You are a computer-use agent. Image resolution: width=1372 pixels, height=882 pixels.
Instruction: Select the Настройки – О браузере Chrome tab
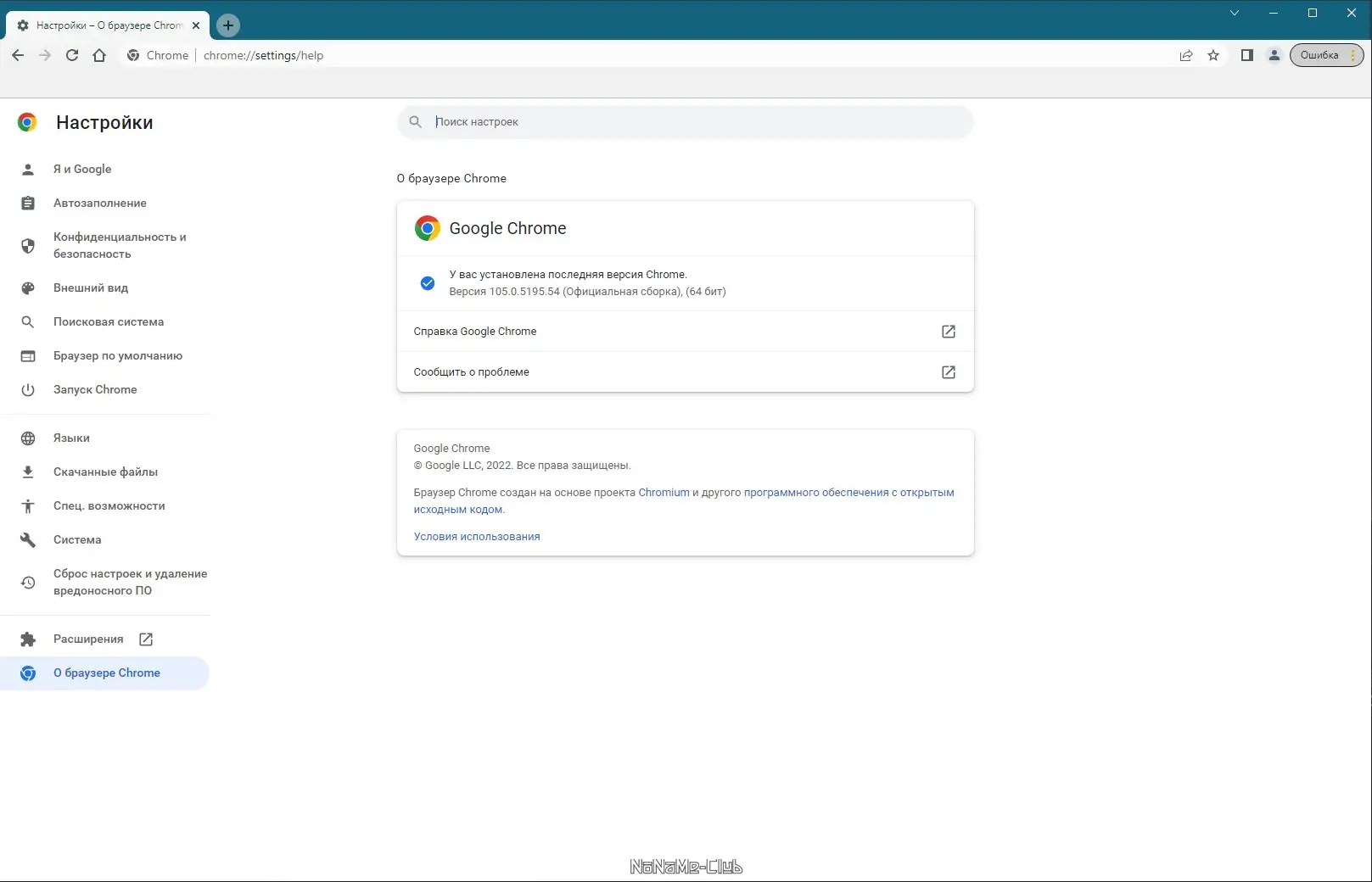(x=108, y=25)
